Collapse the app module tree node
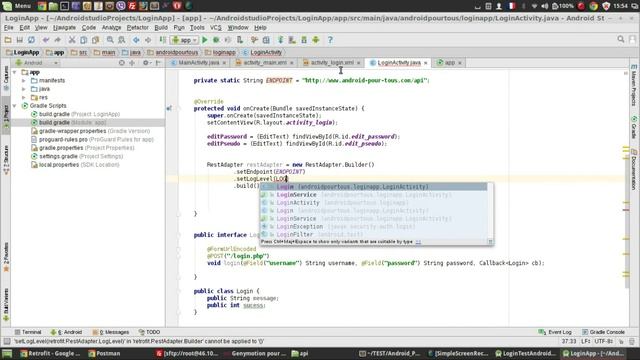 (x=15, y=72)
